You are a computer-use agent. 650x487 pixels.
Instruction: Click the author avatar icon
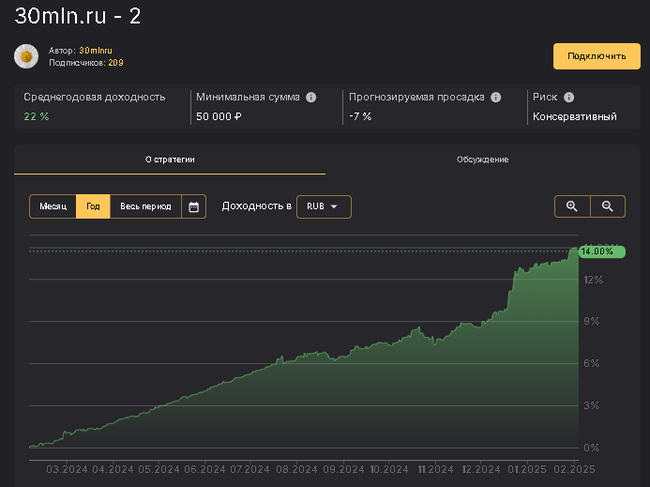[x=26, y=56]
